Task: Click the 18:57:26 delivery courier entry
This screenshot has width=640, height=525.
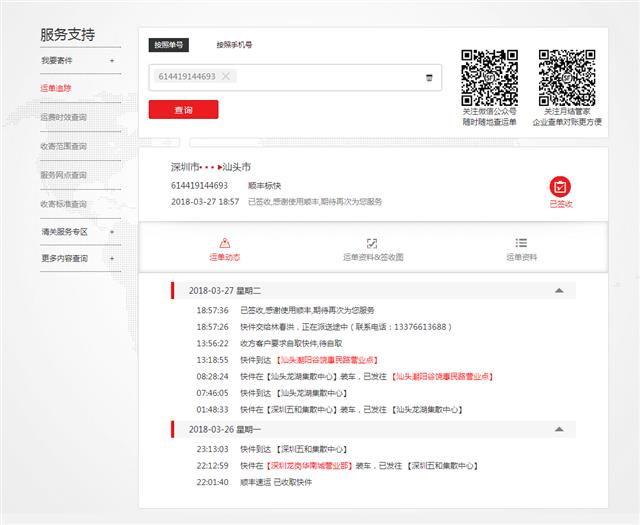Action: tap(324, 327)
